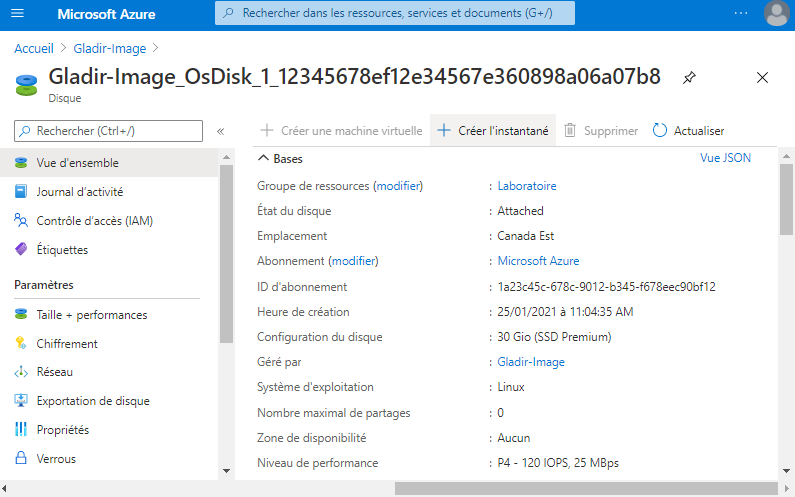
Task: Open the Chiffrement encryption settings
Action: 67,344
